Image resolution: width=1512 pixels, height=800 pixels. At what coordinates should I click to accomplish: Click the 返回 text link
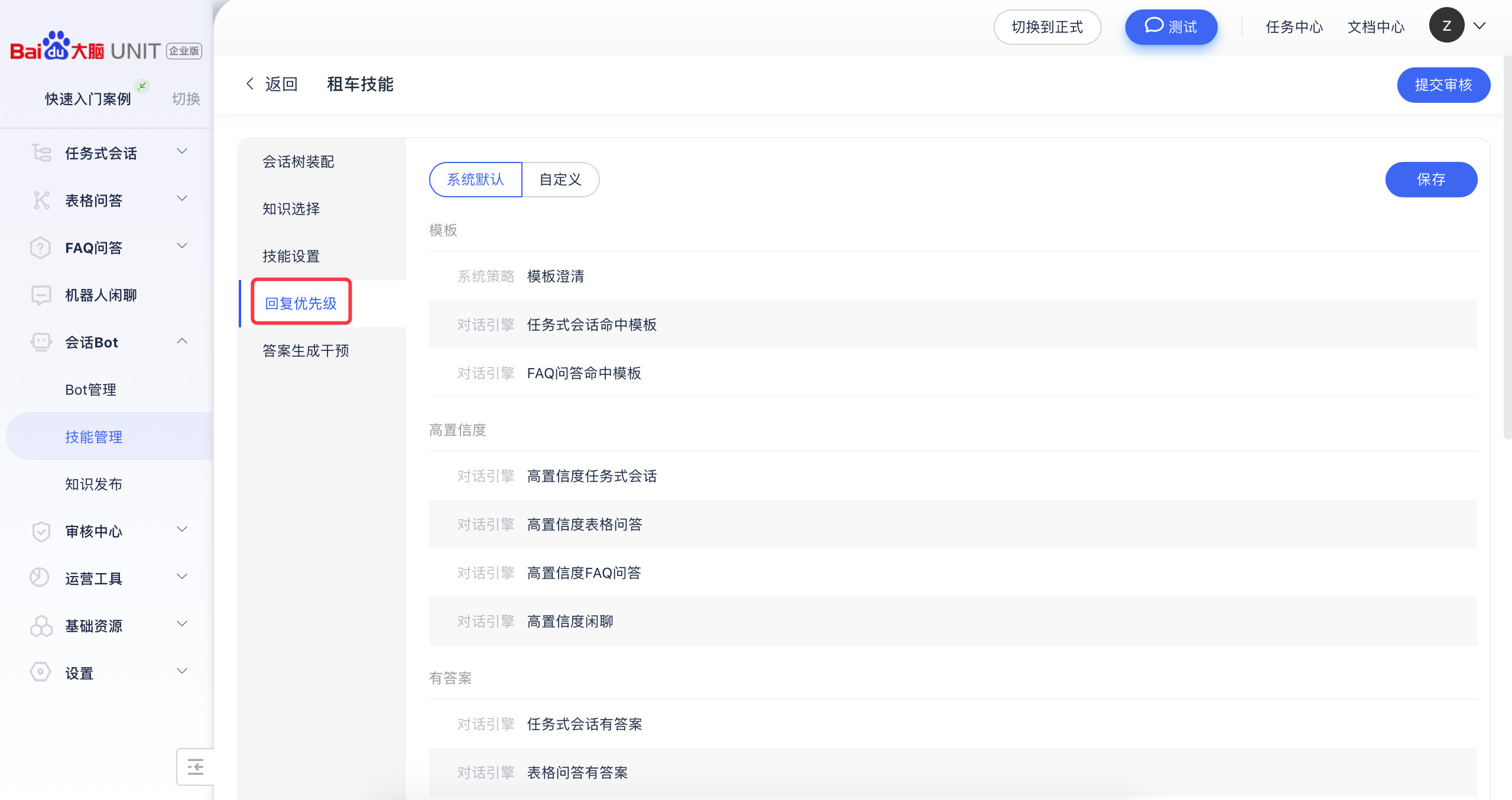pyautogui.click(x=281, y=84)
